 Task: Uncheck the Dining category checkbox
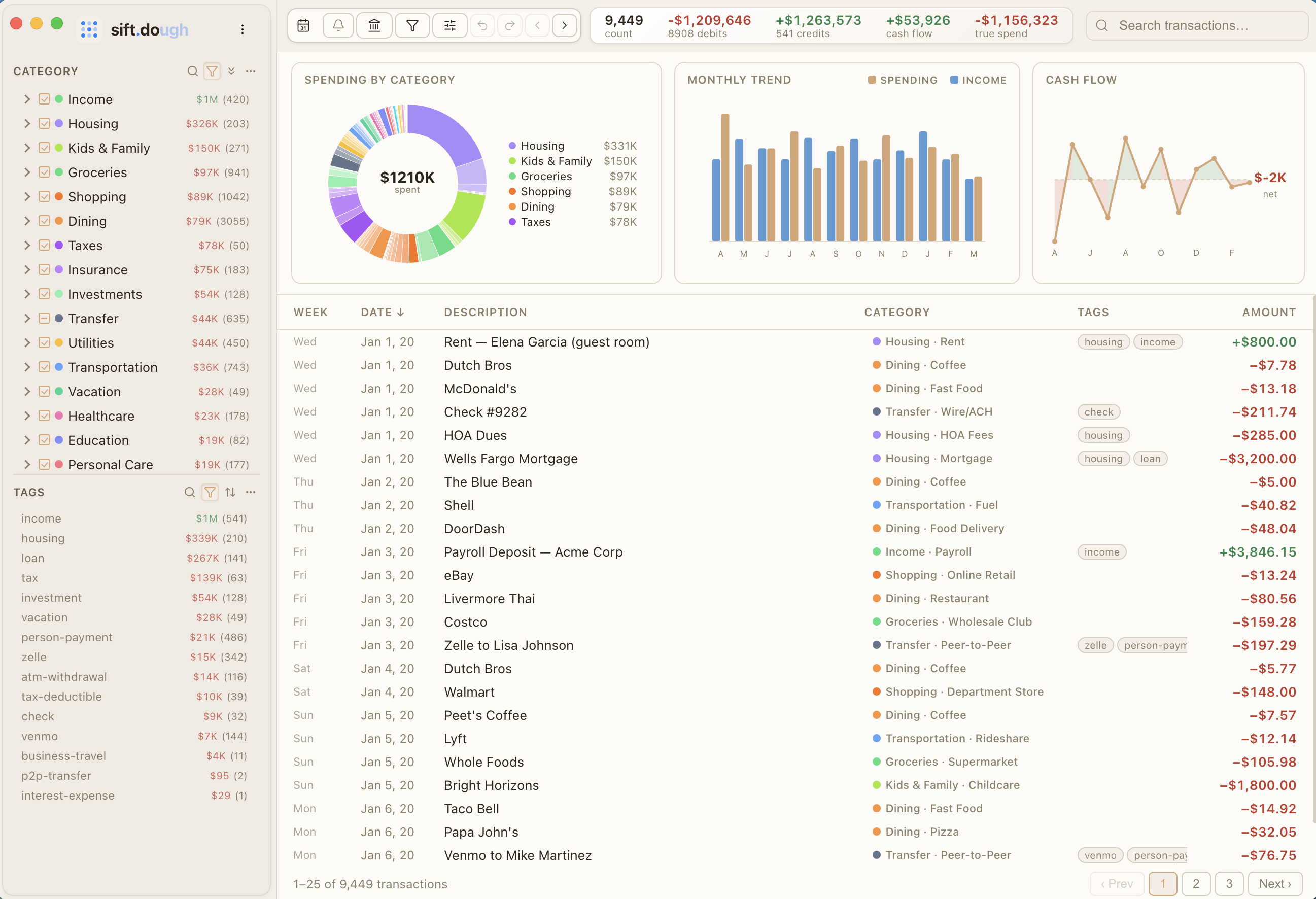tap(45, 221)
